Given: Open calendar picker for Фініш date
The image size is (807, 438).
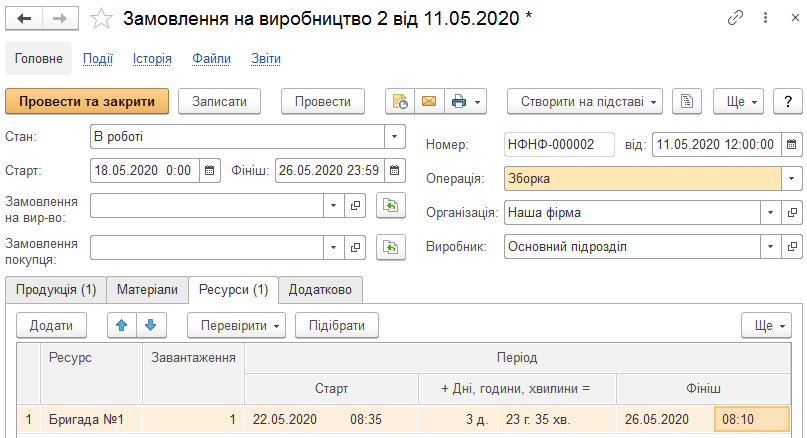Looking at the screenshot, I should (395, 170).
